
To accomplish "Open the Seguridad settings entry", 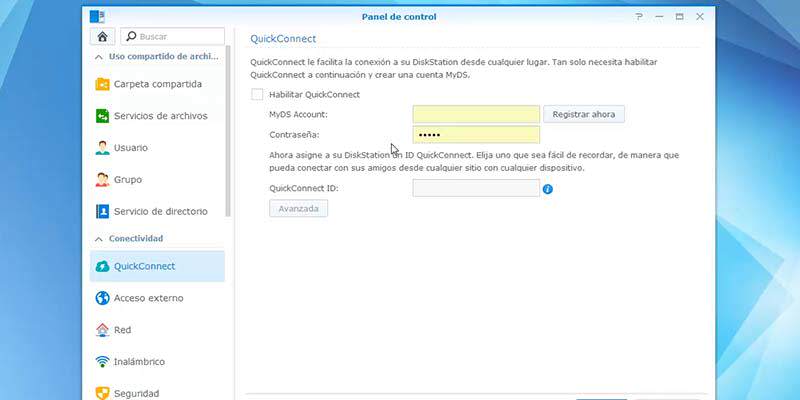I will click(157, 393).
